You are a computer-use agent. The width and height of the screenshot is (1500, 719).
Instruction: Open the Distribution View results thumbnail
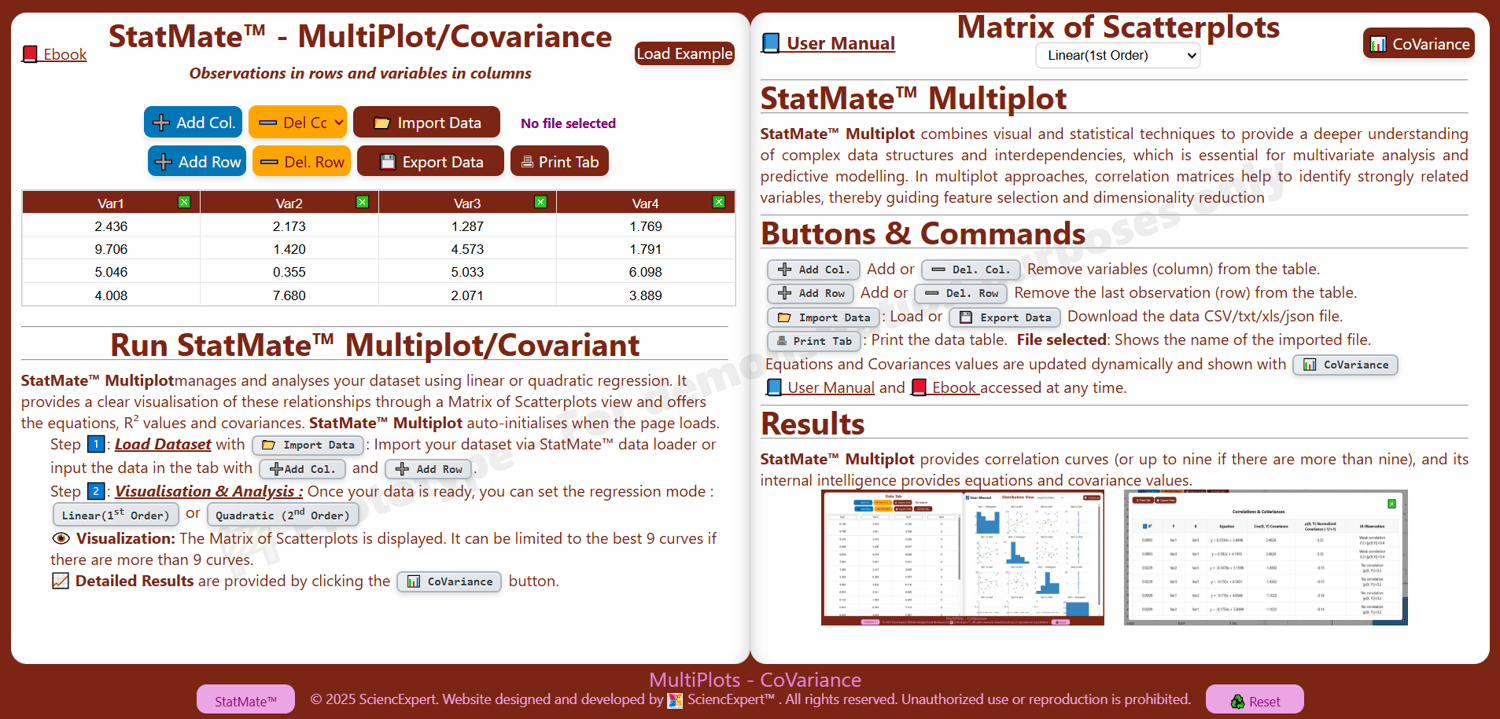pos(962,558)
